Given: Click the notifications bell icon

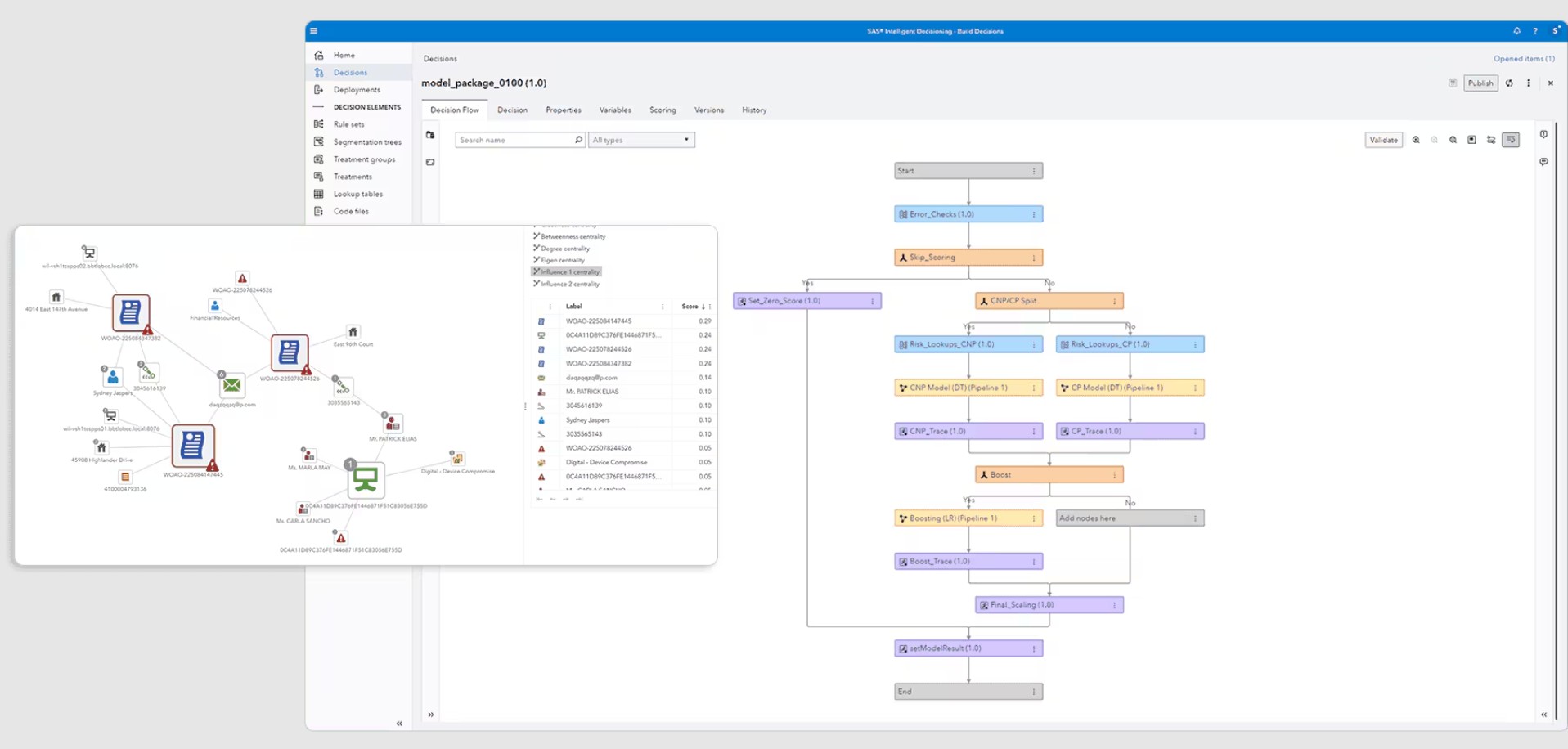Looking at the screenshot, I should click(1516, 31).
